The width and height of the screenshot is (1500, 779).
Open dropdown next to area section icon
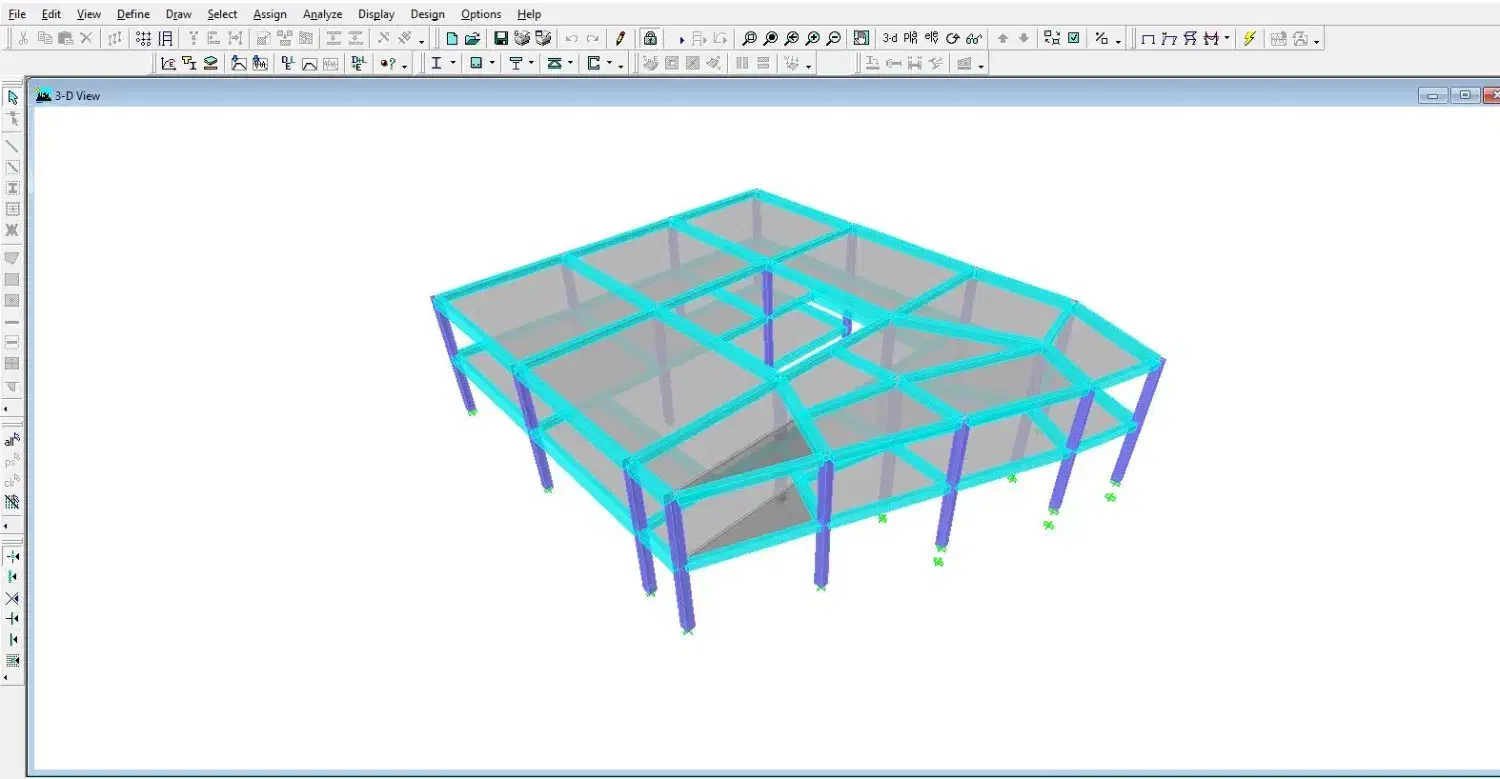click(492, 64)
